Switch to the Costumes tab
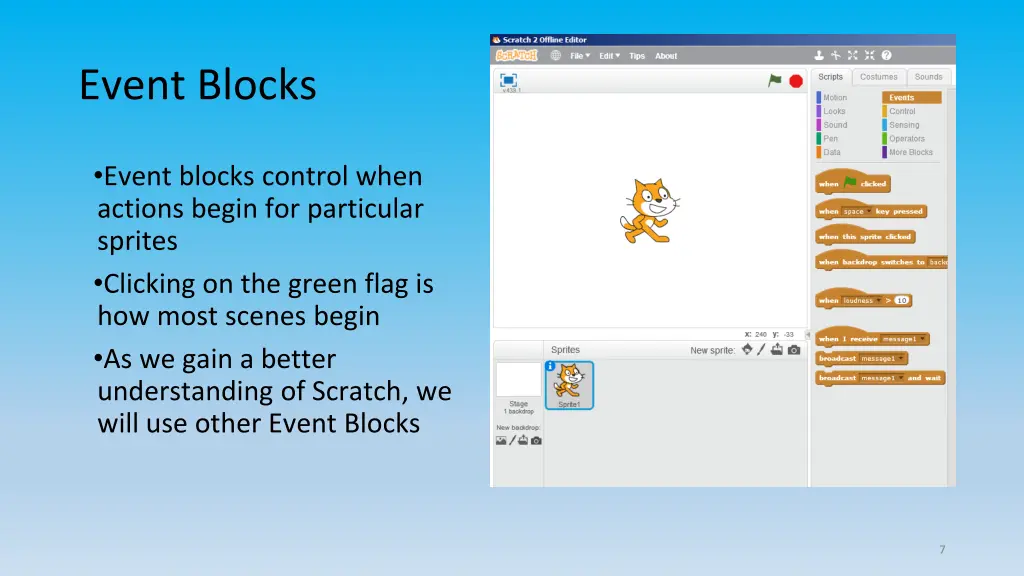This screenshot has width=1024, height=576. point(878,77)
